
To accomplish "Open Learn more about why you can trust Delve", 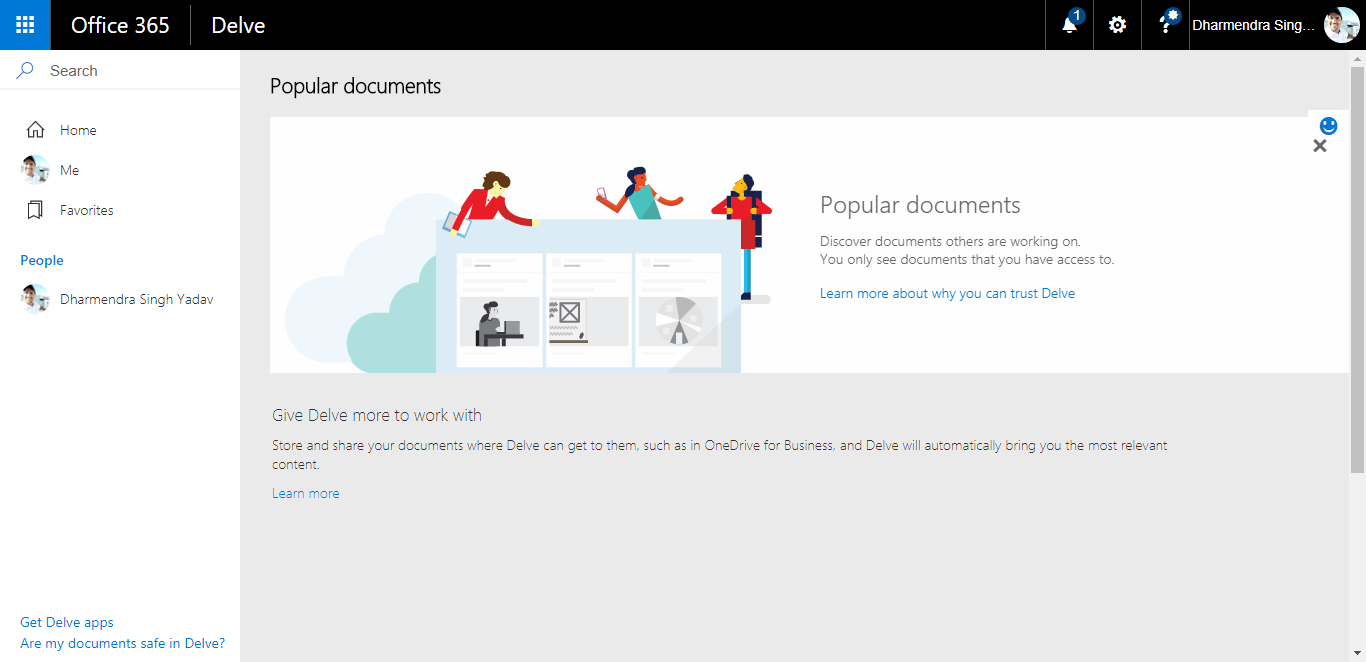I will (947, 293).
